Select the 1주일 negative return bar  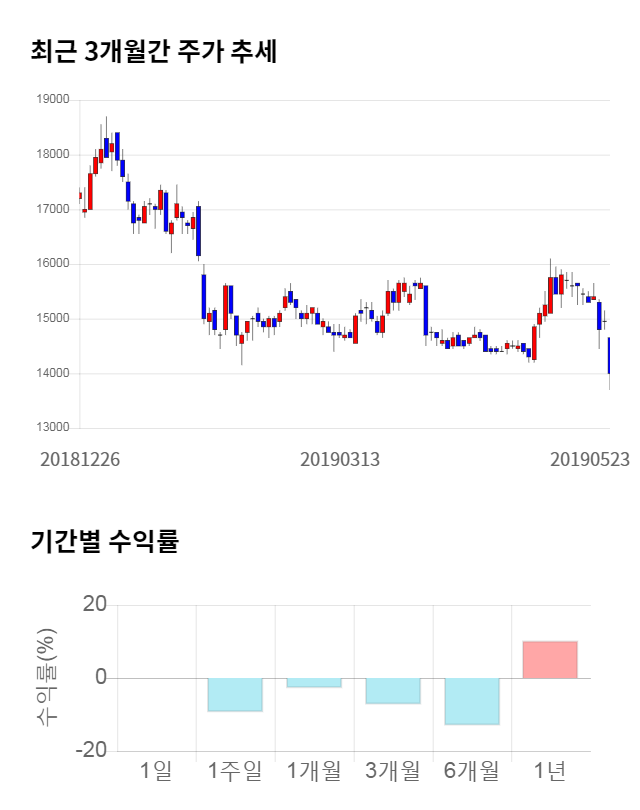coord(235,695)
